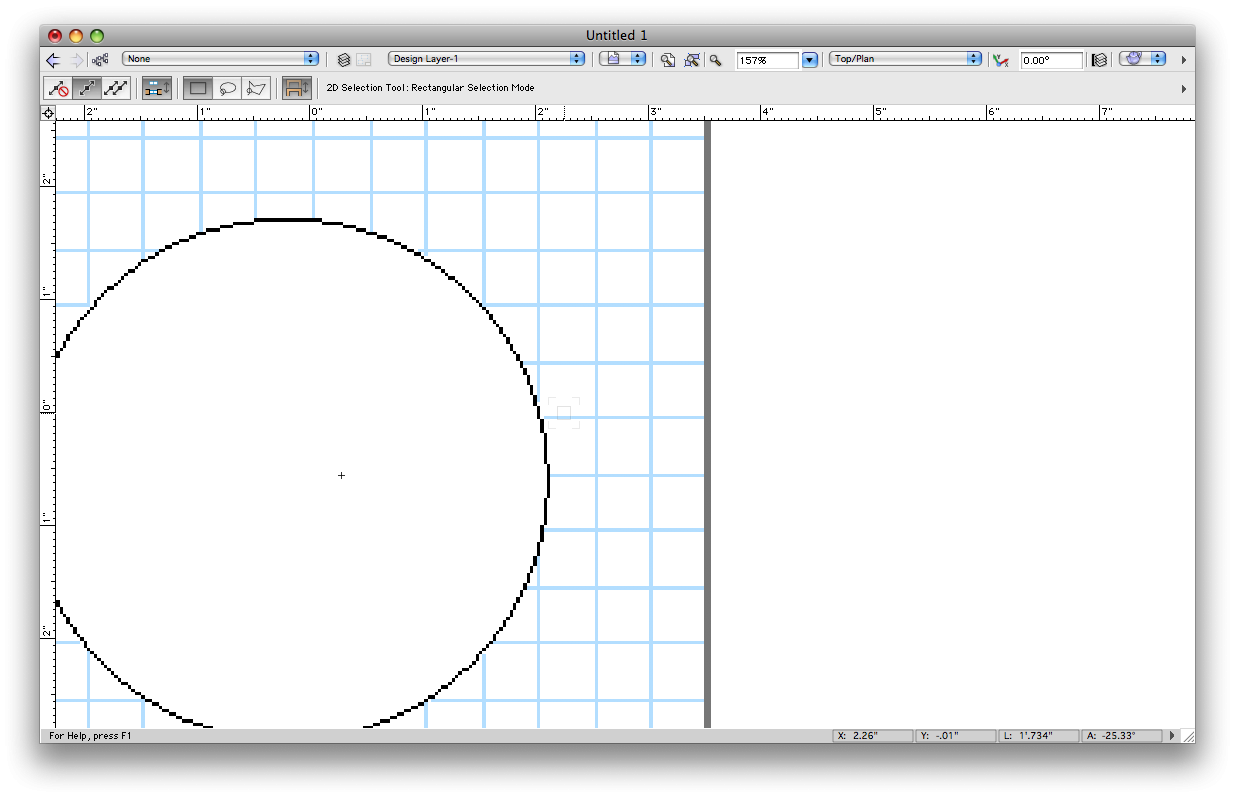Open the Class dropdown showing None
This screenshot has width=1235, height=798.
click(220, 59)
